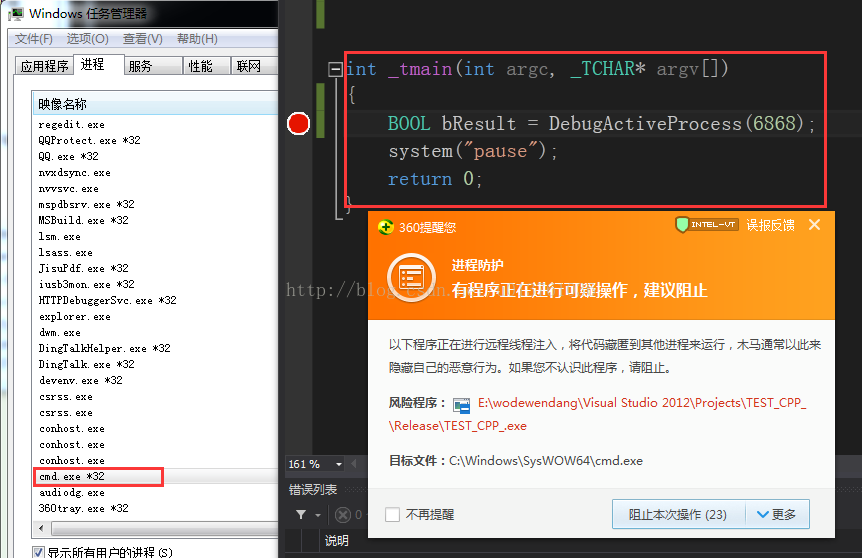The height and width of the screenshot is (558, 862).
Task: Click the 进程防护 process protection round icon
Action: coord(411,278)
